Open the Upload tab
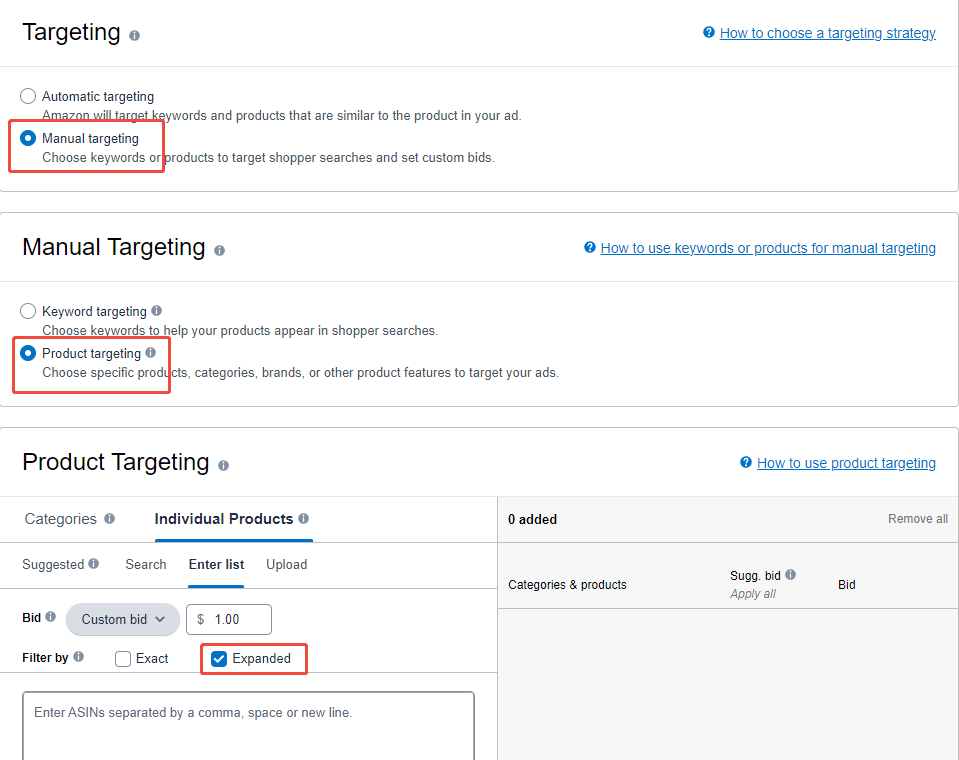 [286, 564]
